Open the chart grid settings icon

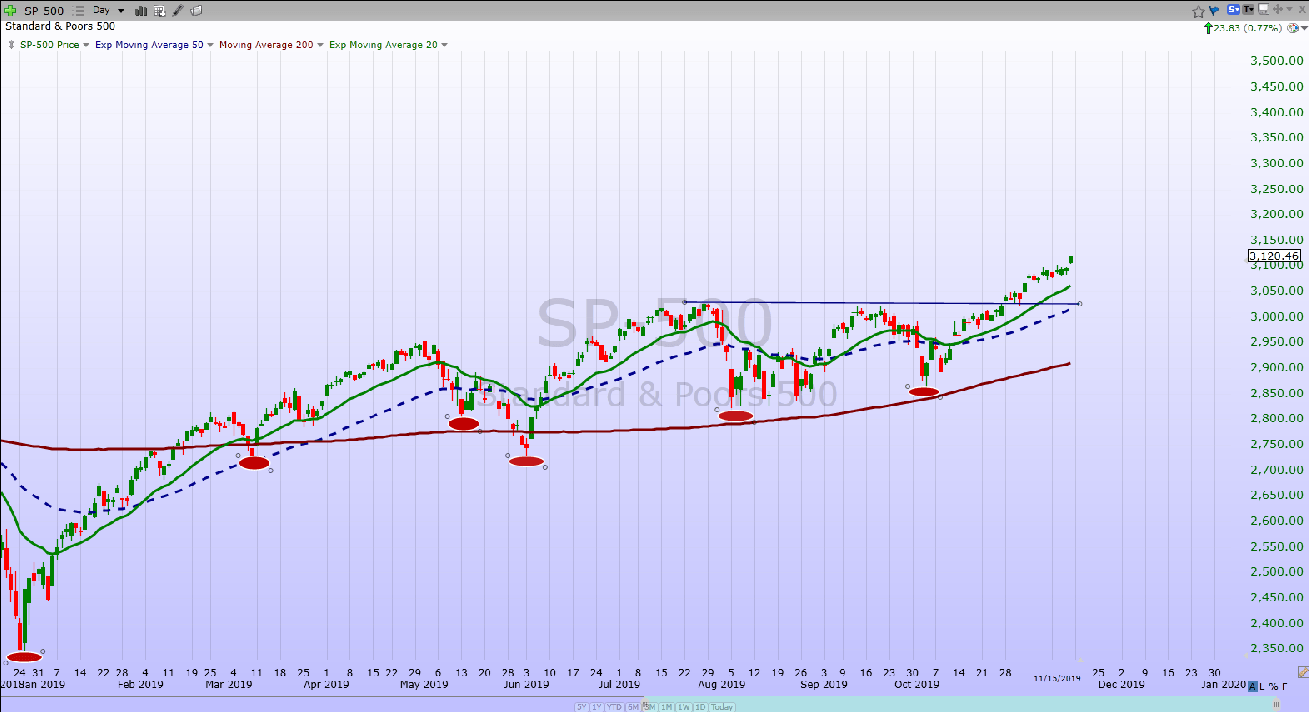[158, 10]
